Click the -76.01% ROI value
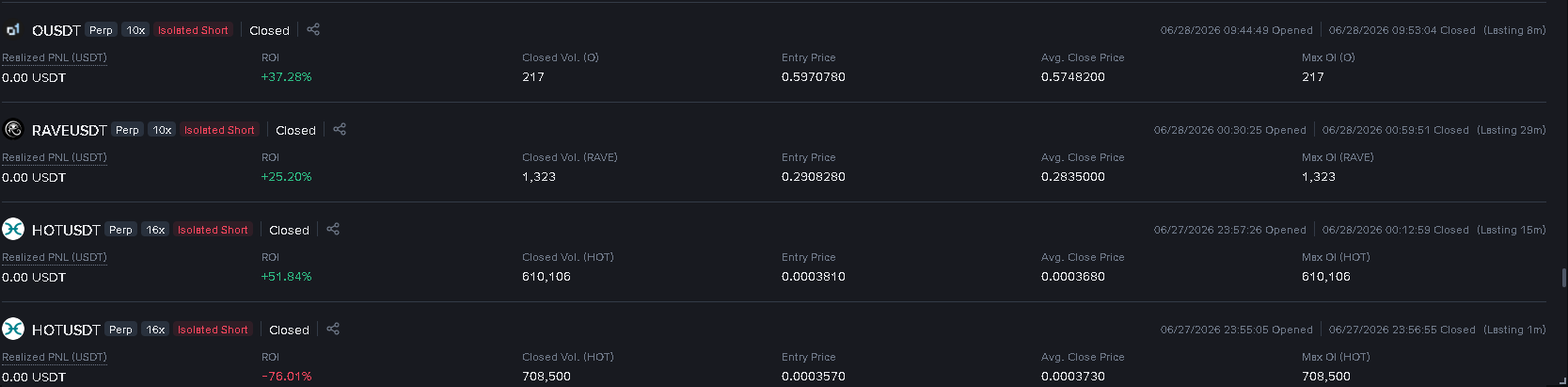 pyautogui.click(x=286, y=377)
